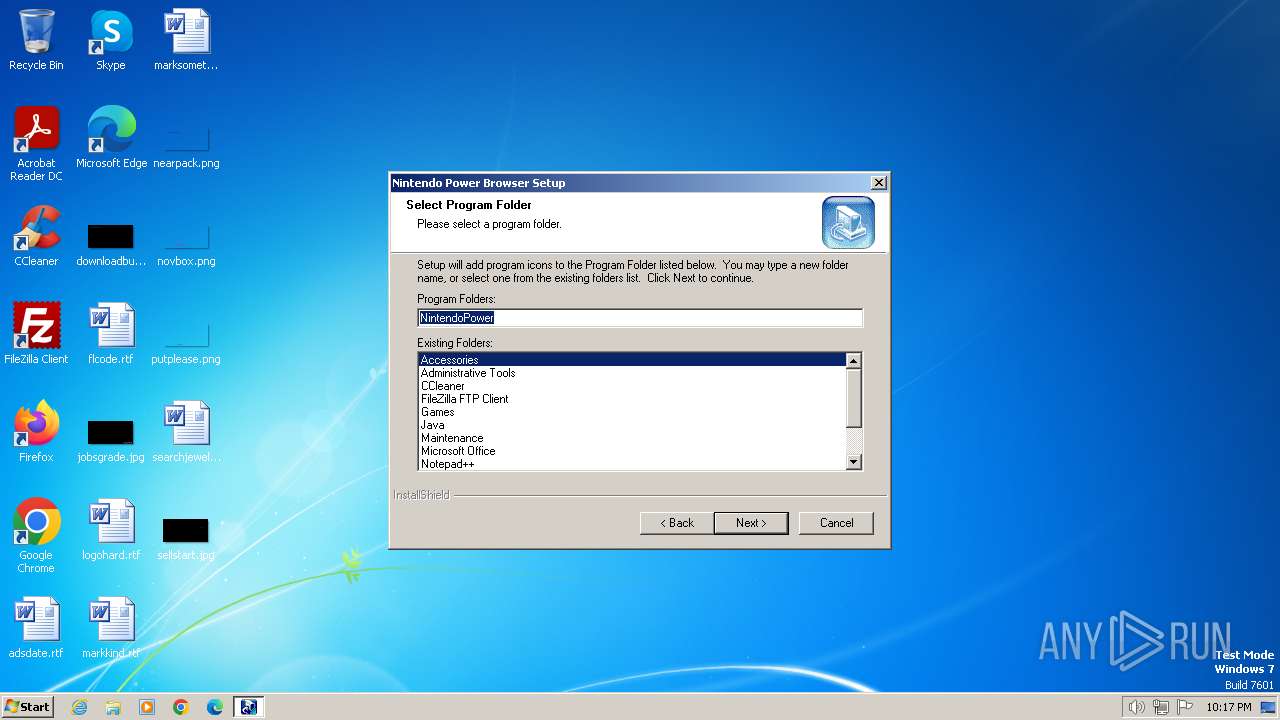Select the CCleaner desktop shortcut
The image size is (1280, 720).
pyautogui.click(x=36, y=236)
